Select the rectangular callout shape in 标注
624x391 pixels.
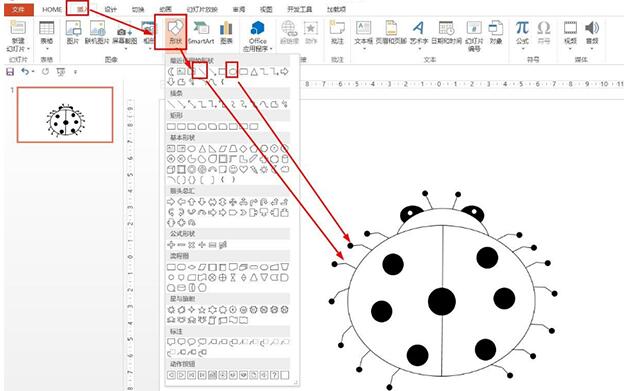[171, 342]
